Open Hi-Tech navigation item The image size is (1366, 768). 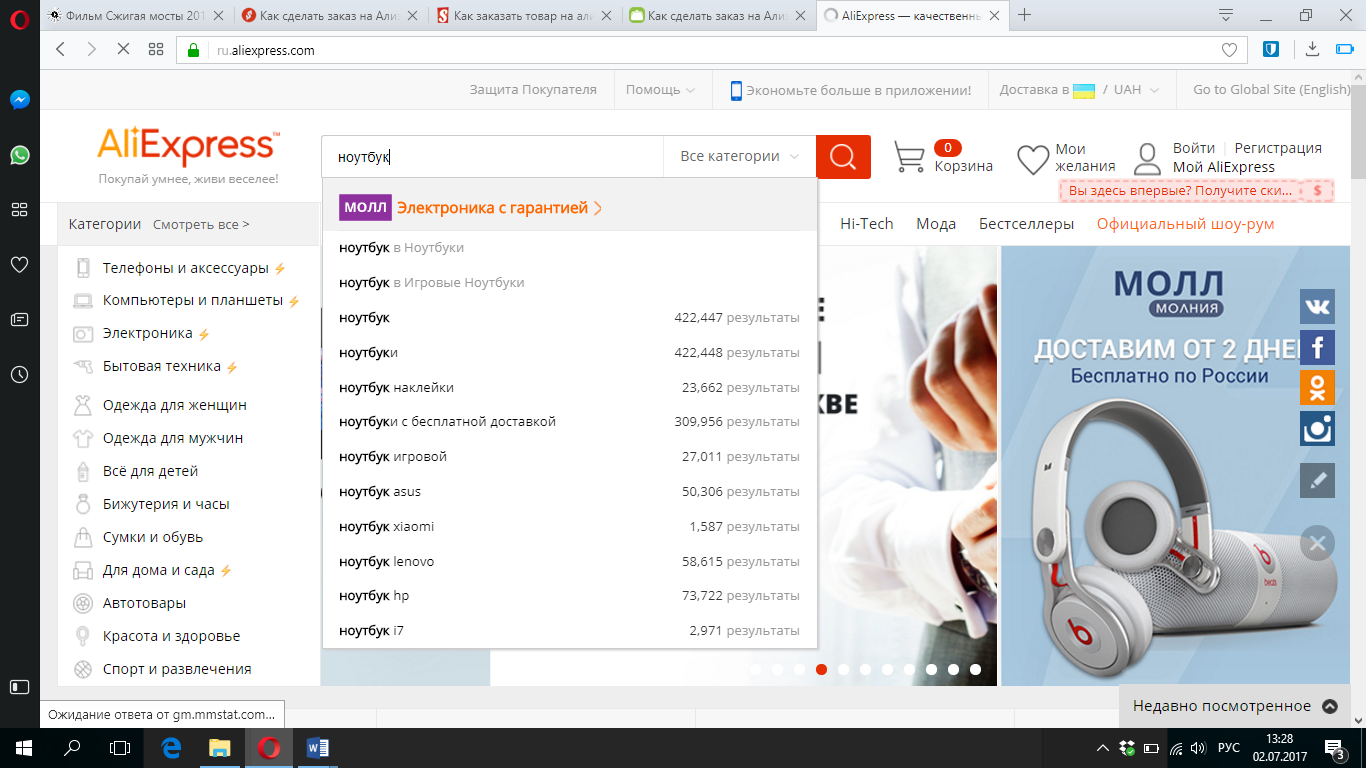coord(866,224)
